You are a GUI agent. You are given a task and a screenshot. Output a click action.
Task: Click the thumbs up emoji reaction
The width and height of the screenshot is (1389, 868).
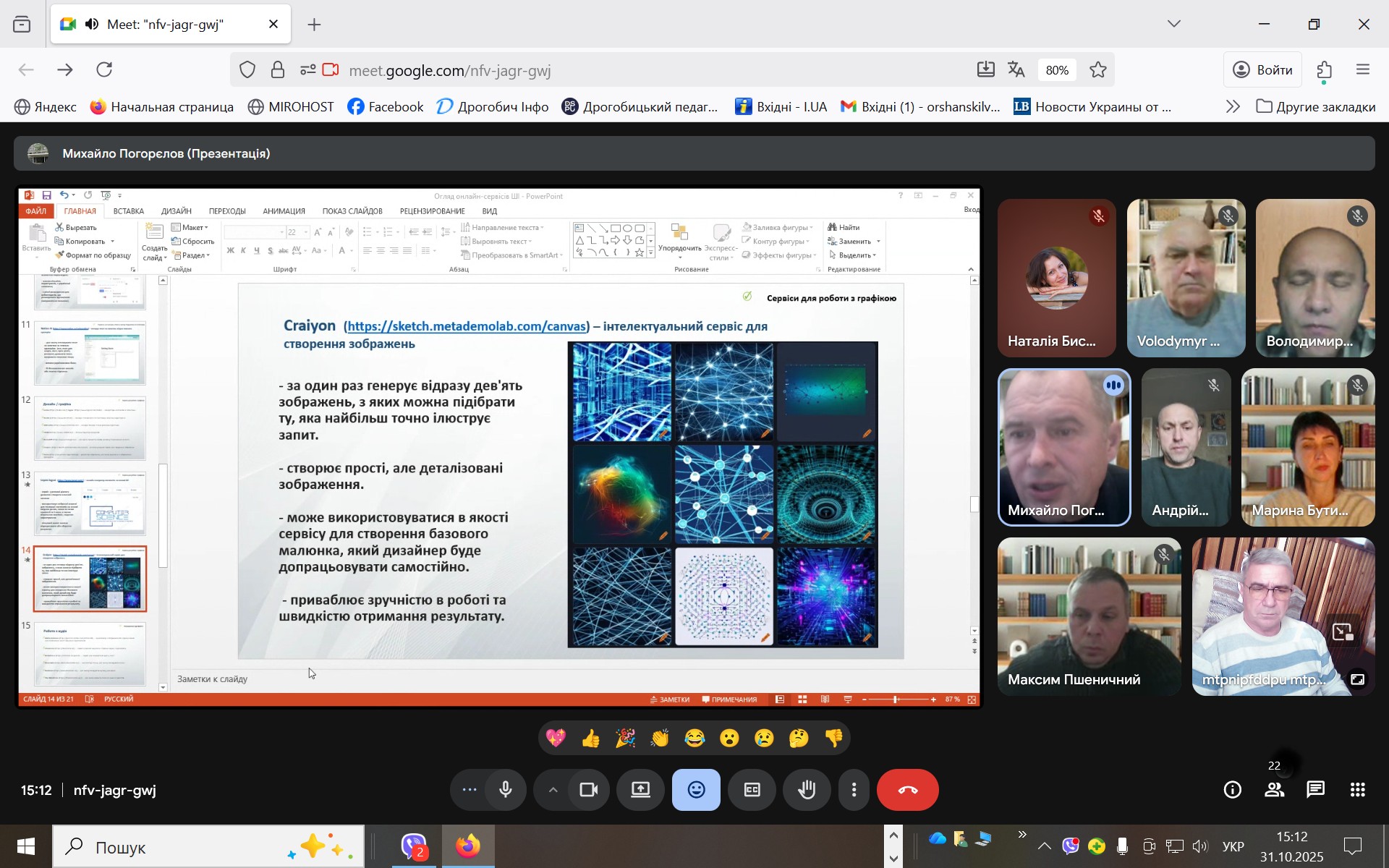[x=590, y=738]
